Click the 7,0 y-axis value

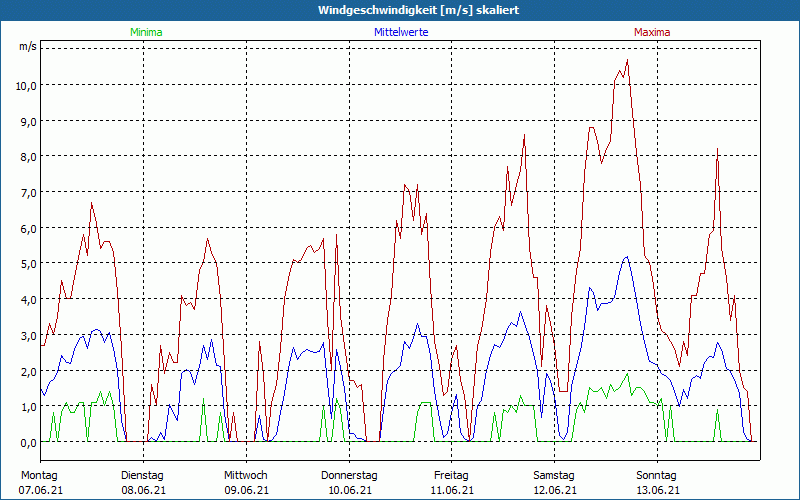29,193
